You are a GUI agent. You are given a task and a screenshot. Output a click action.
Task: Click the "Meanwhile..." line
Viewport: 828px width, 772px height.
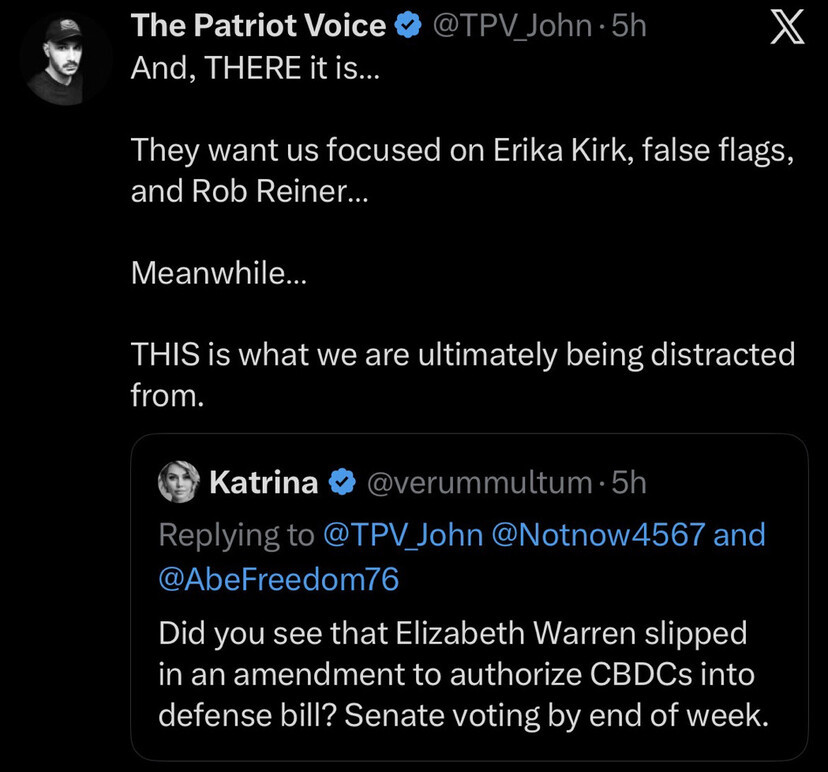pos(220,272)
